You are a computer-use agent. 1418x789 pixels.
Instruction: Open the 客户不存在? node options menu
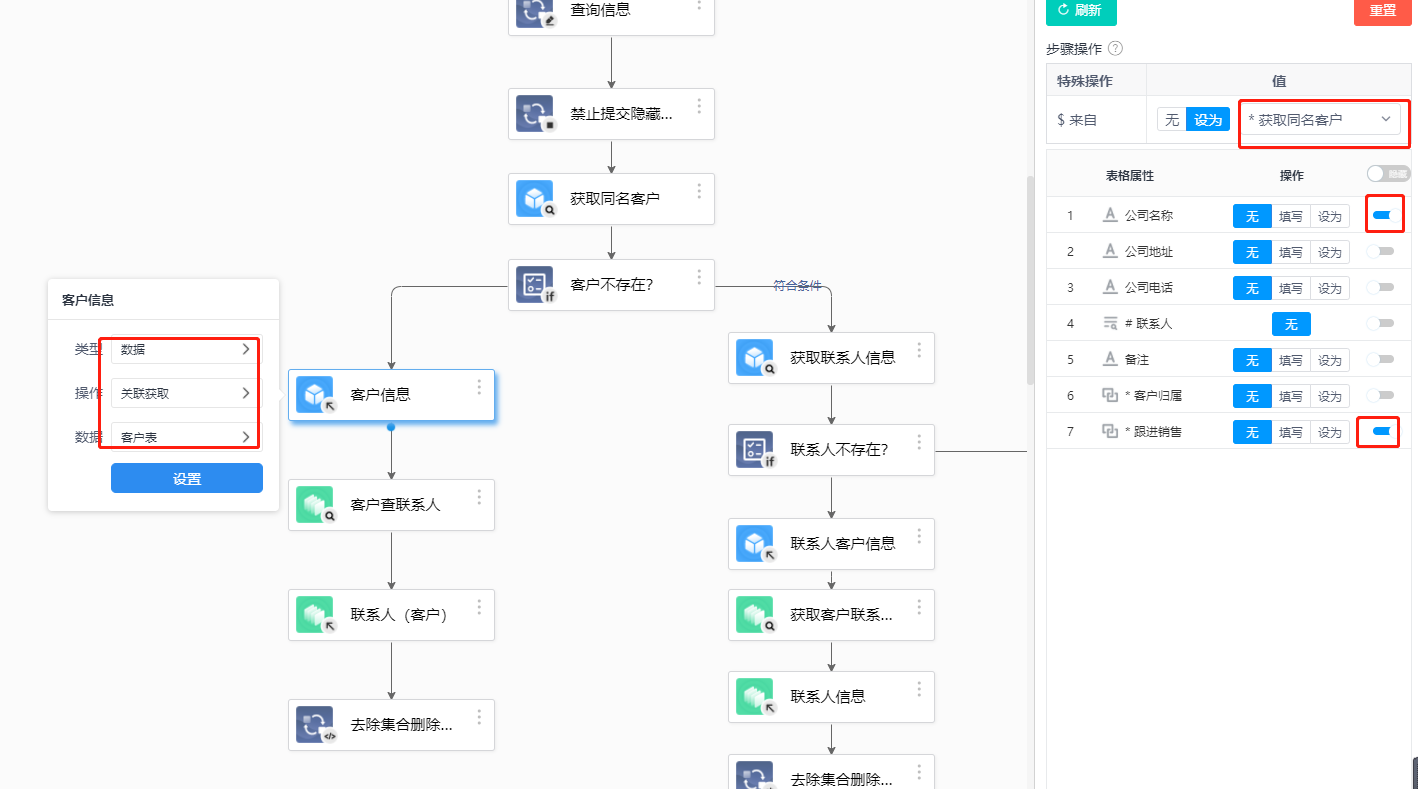(x=699, y=277)
